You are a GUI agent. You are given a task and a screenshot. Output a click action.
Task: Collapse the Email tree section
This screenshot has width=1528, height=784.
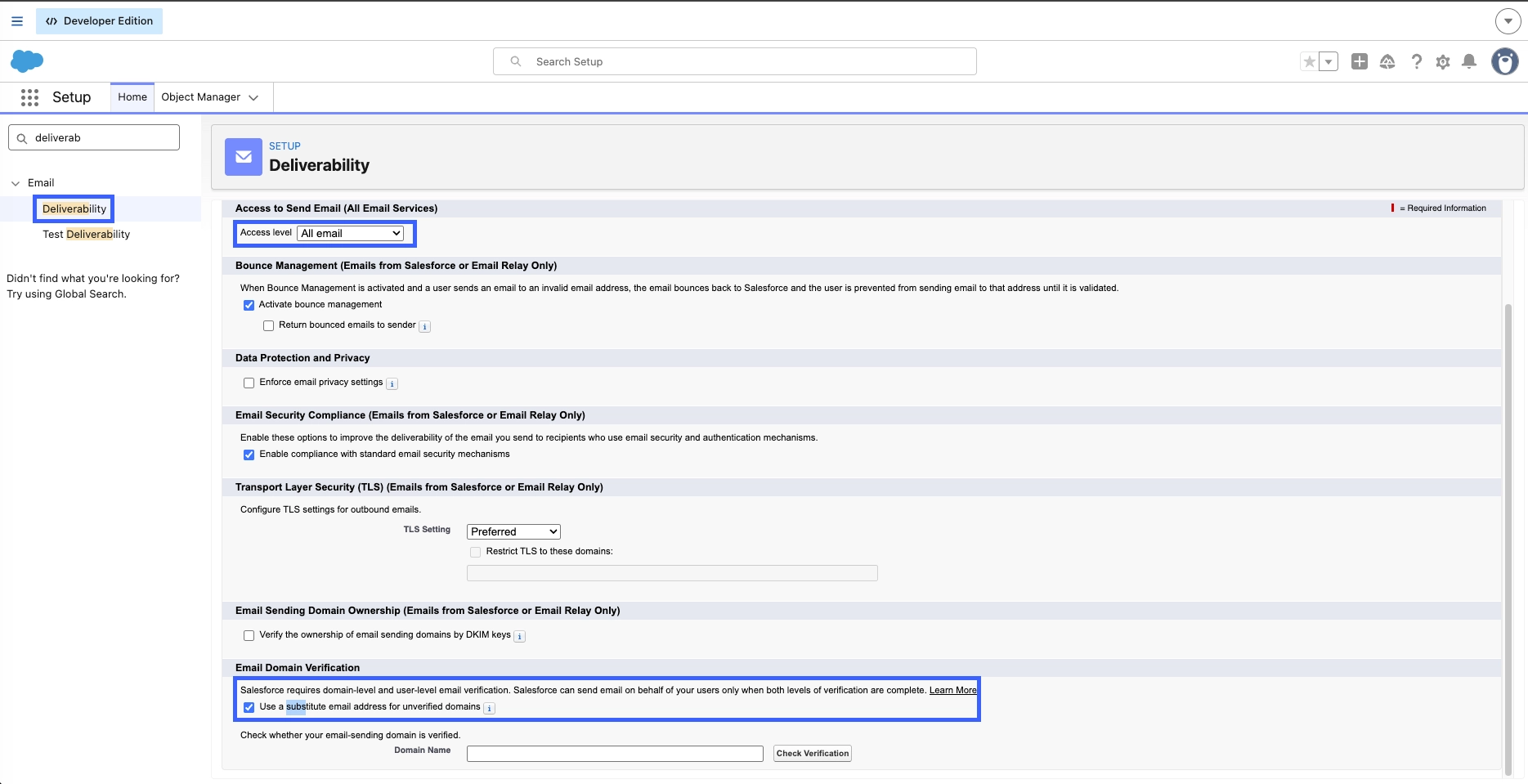coord(16,183)
